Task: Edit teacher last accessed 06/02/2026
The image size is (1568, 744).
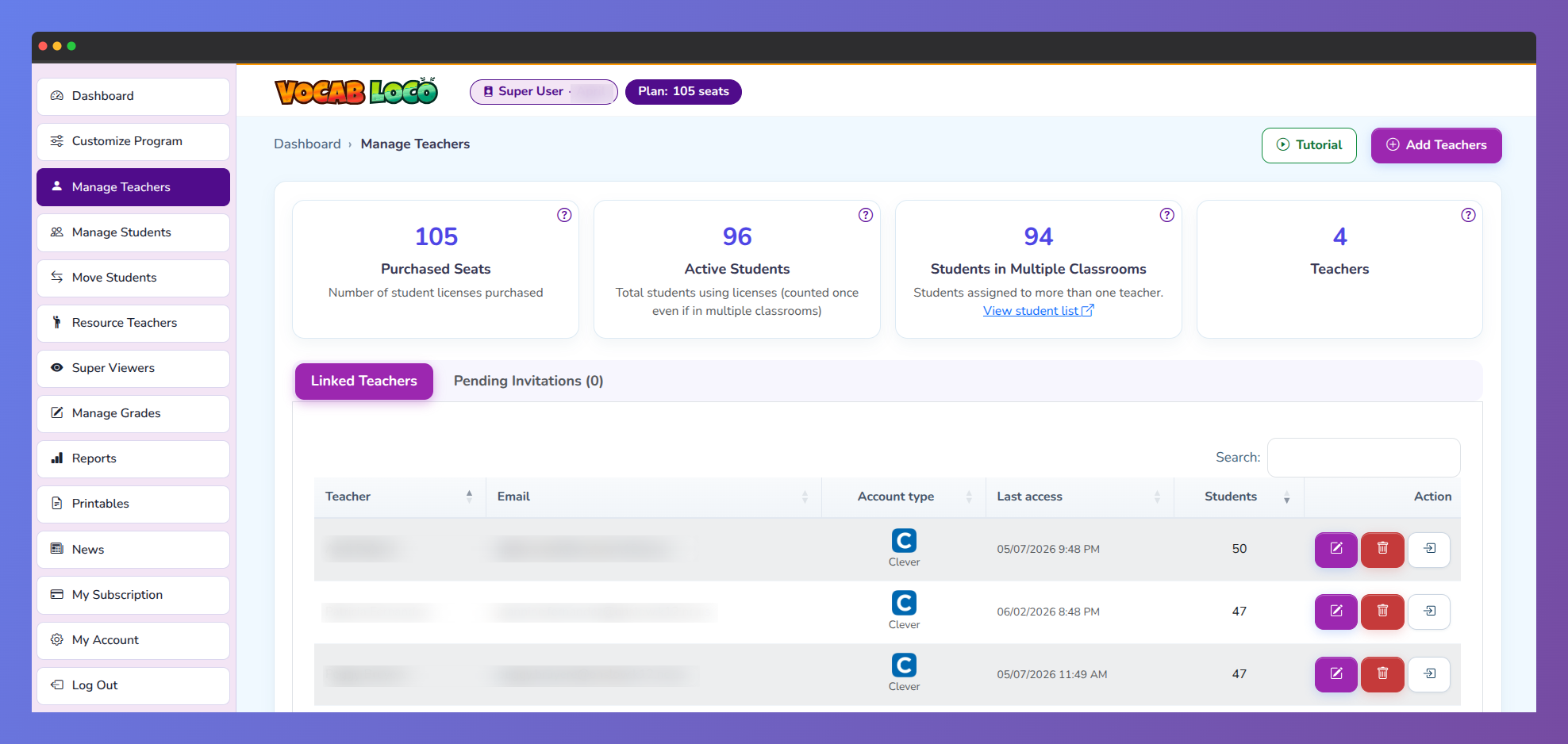Action: click(x=1336, y=612)
